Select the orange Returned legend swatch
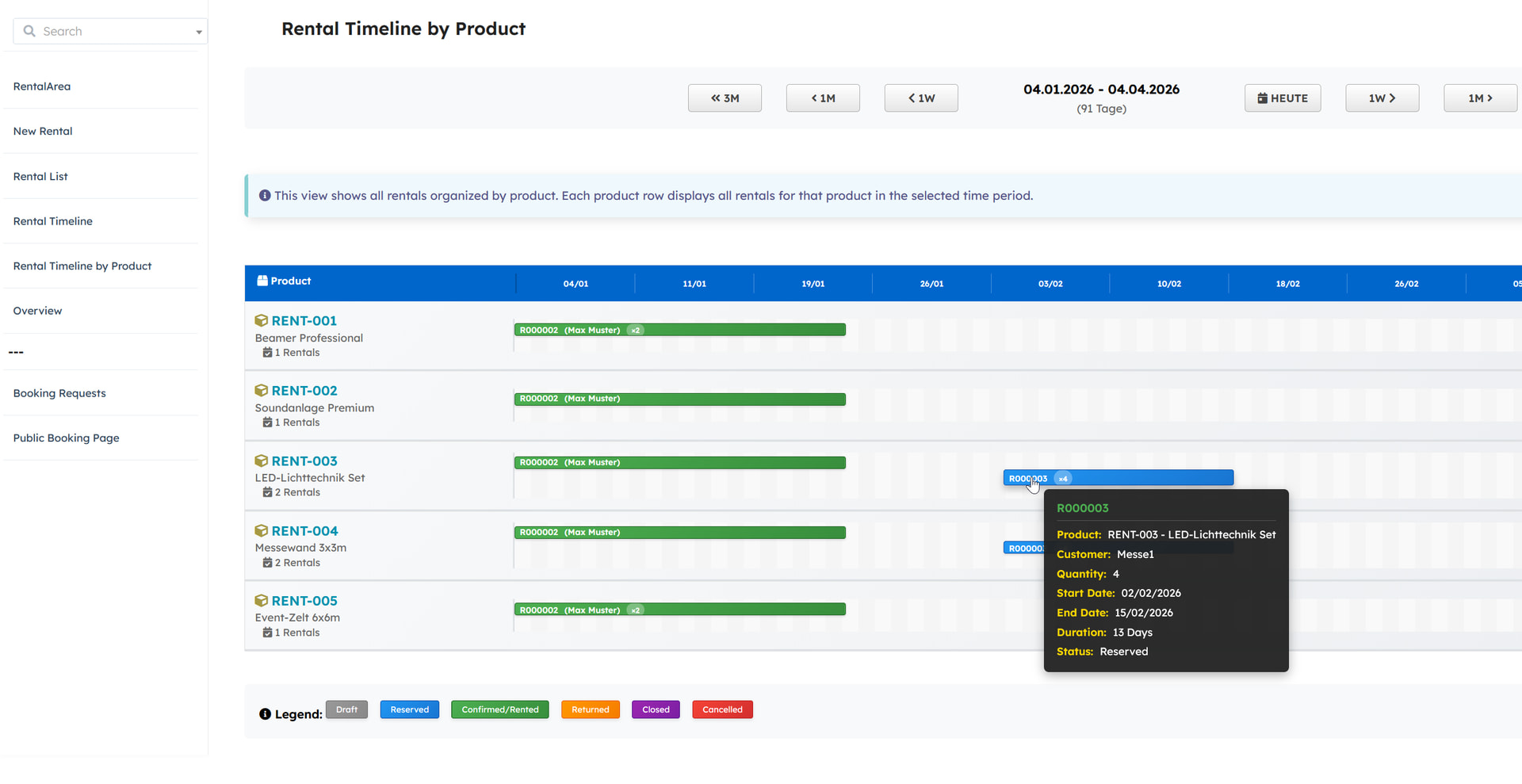 (590, 709)
